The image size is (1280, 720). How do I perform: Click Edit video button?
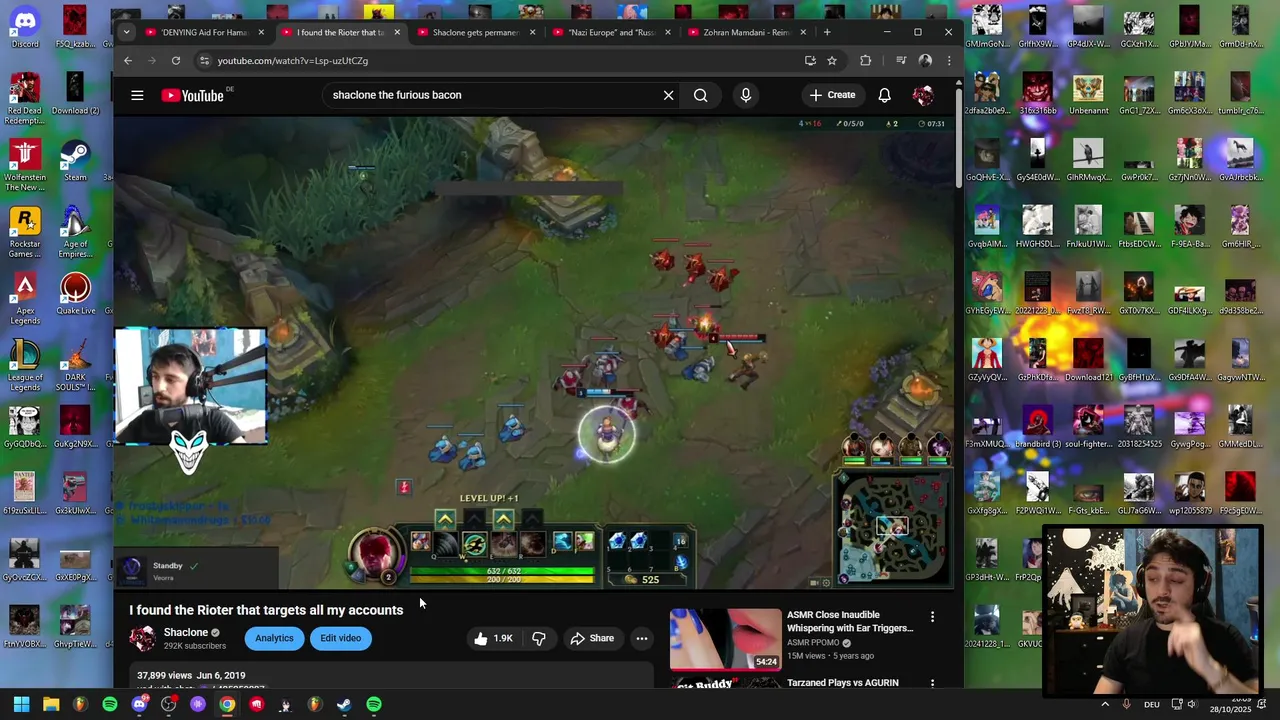pos(341,638)
